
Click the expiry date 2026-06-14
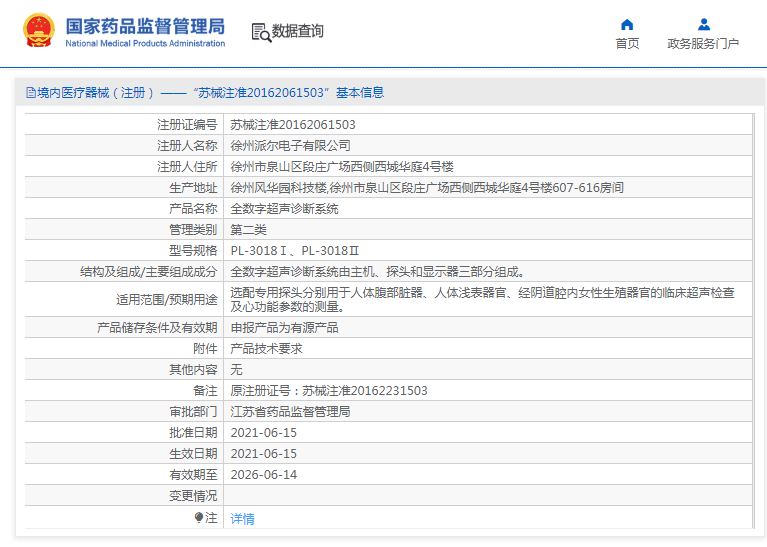click(264, 475)
